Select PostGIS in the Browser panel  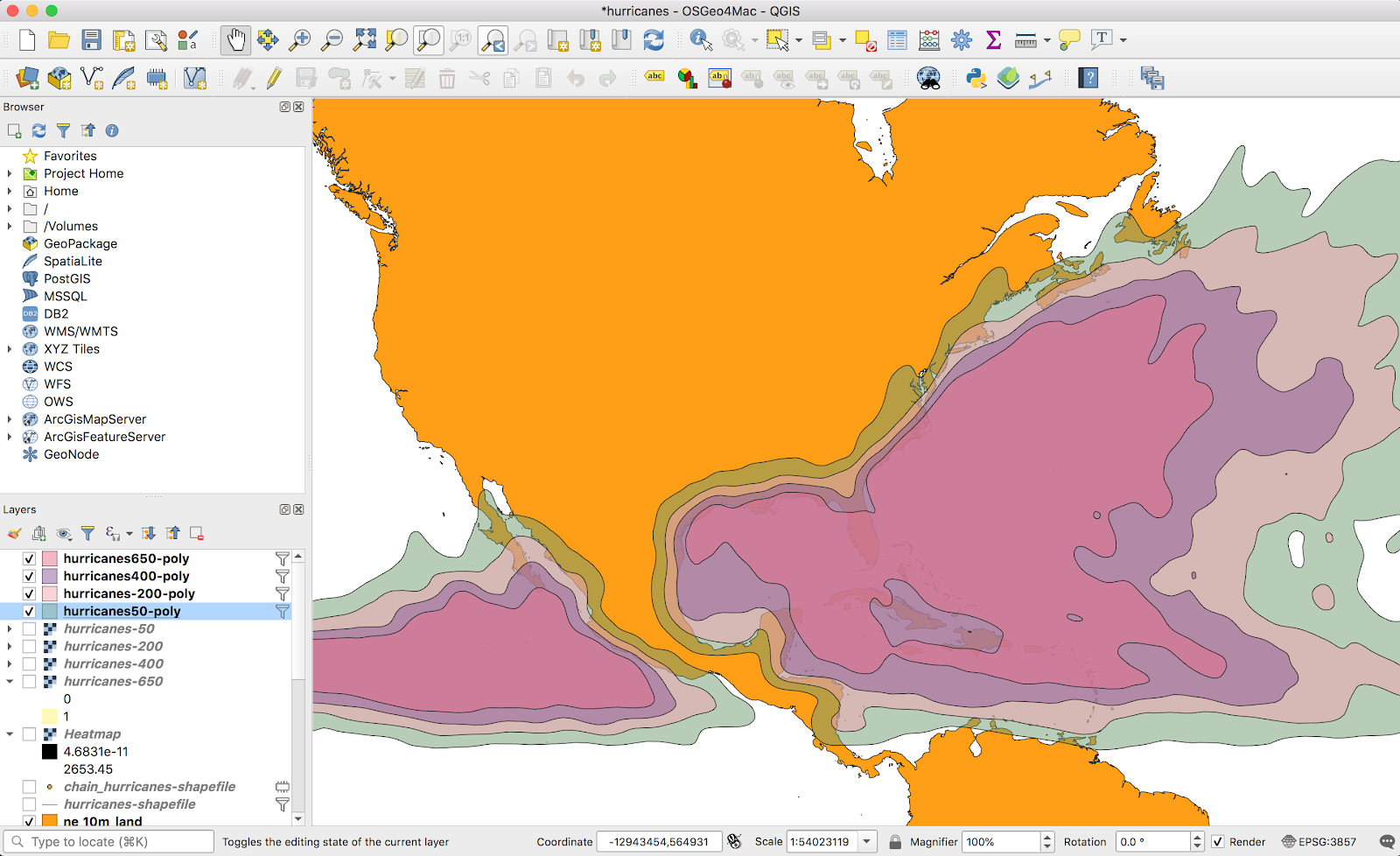(x=66, y=279)
